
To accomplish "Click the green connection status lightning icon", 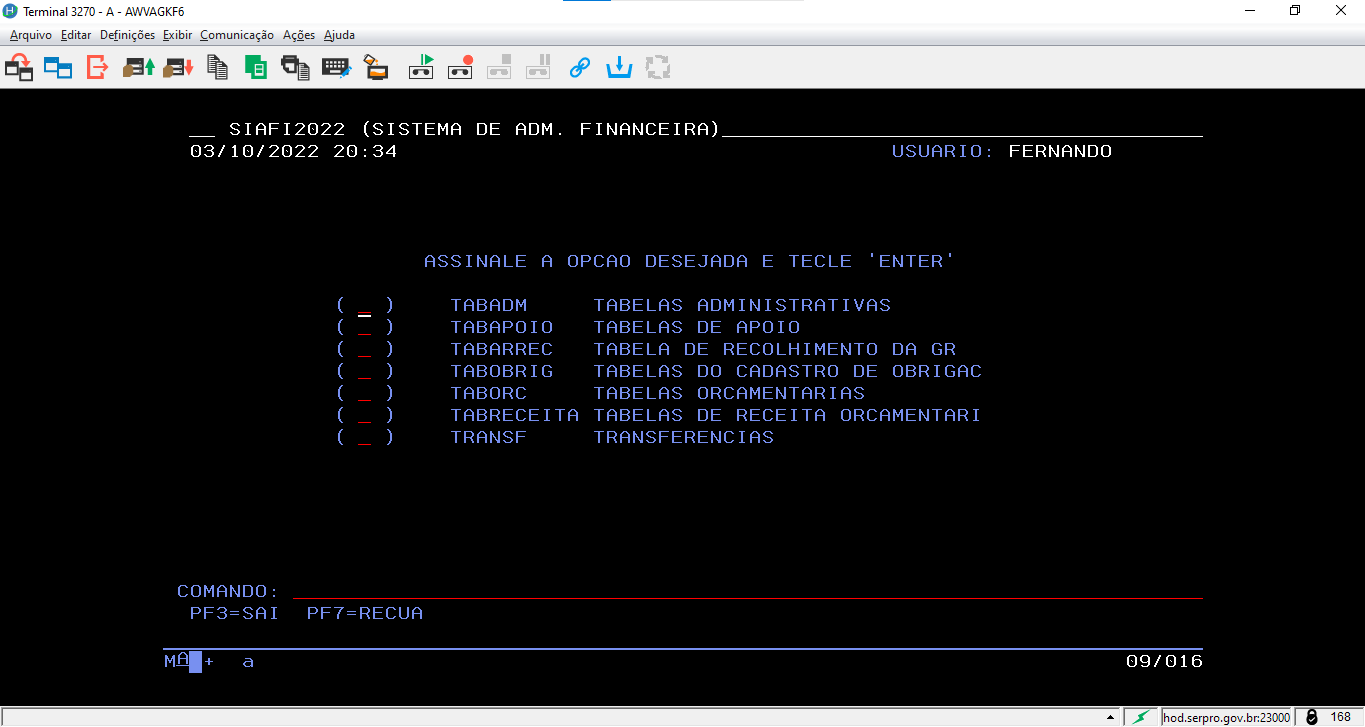I will (x=1139, y=717).
